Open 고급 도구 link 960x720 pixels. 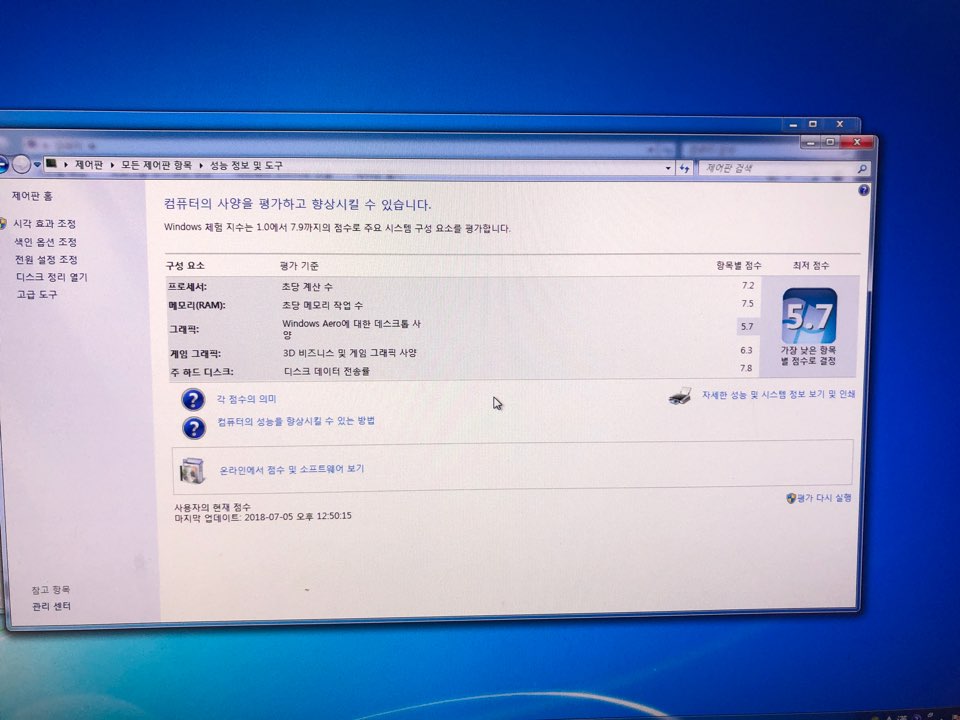pyautogui.click(x=37, y=294)
